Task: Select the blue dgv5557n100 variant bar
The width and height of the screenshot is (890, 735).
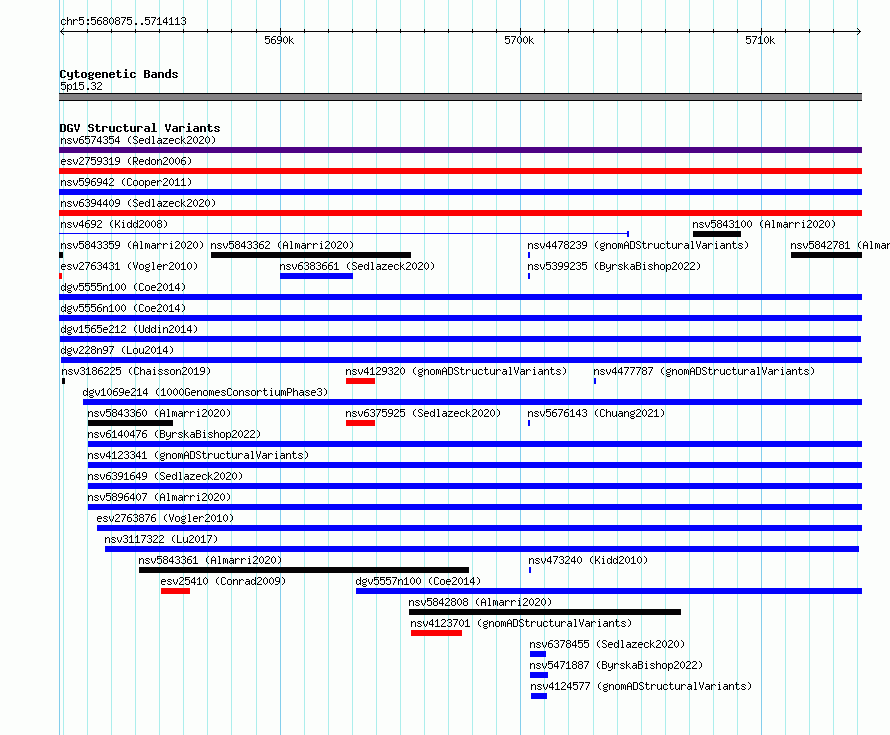Action: tap(609, 591)
